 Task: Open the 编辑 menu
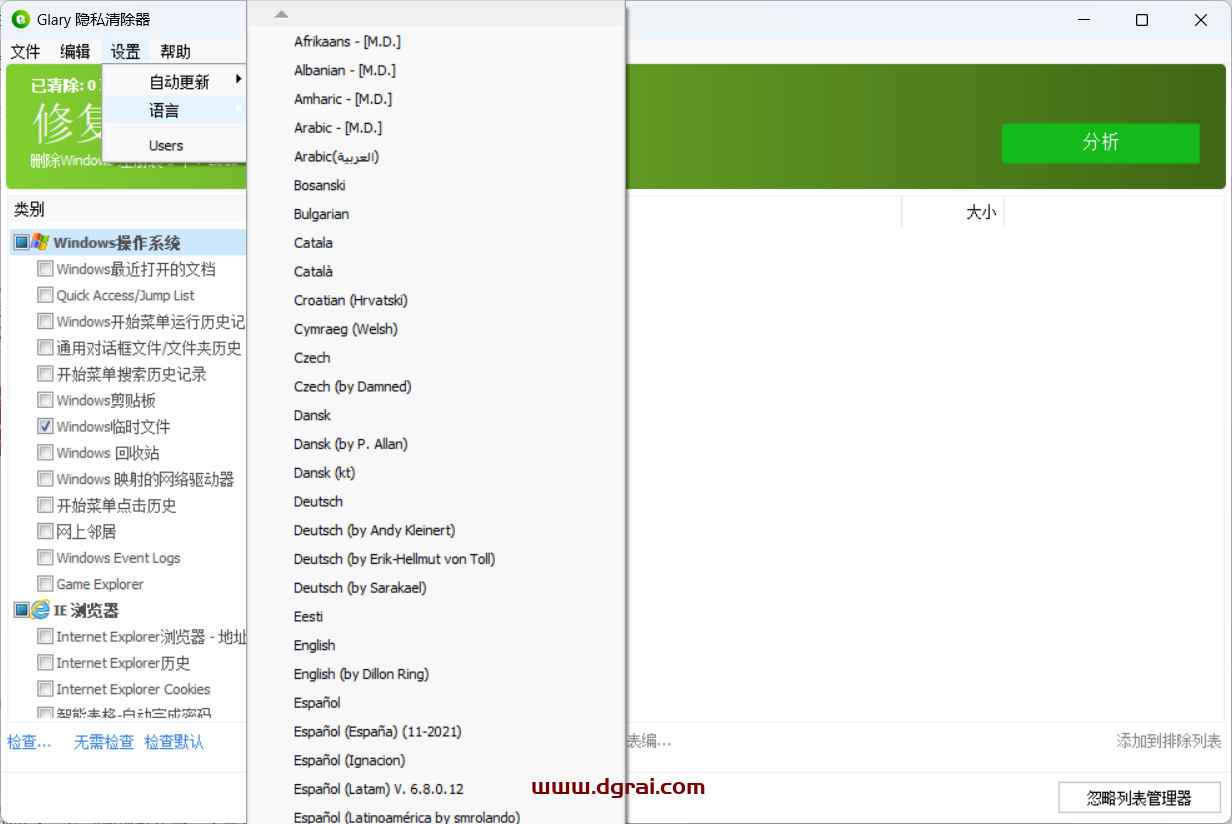pos(75,52)
